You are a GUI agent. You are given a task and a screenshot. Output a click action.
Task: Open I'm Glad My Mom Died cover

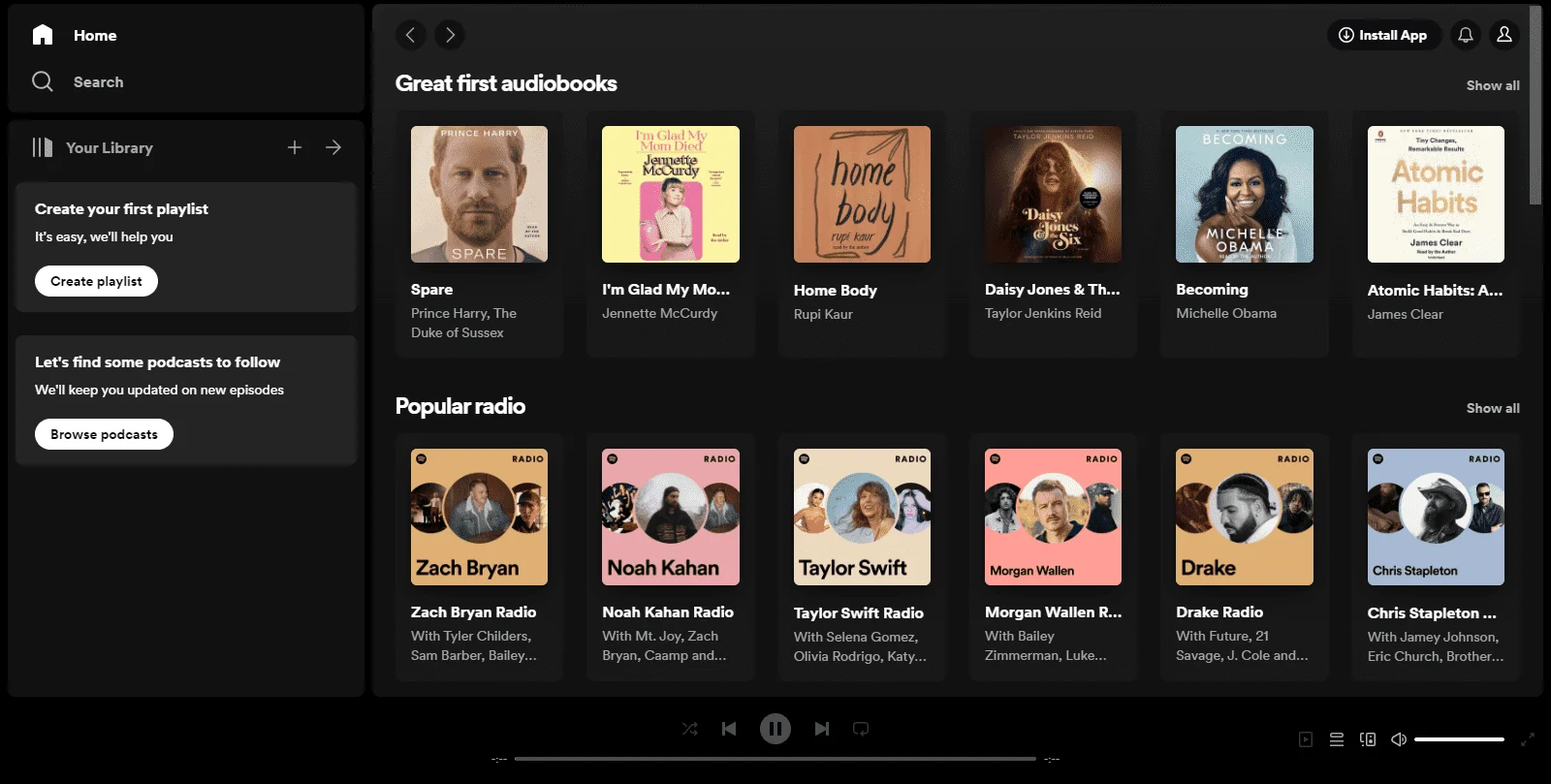click(x=671, y=194)
